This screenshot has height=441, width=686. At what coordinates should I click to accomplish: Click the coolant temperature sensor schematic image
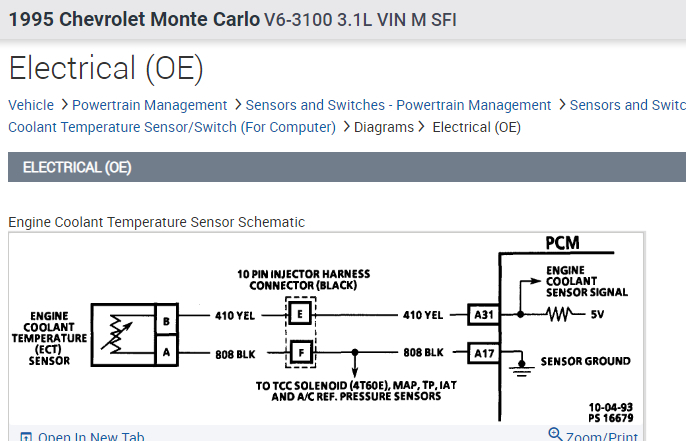pyautogui.click(x=326, y=331)
